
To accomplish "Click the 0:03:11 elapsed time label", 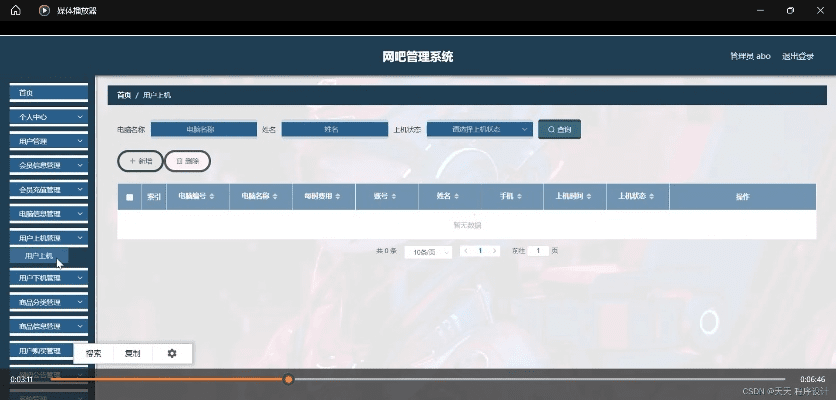I will [21, 379].
